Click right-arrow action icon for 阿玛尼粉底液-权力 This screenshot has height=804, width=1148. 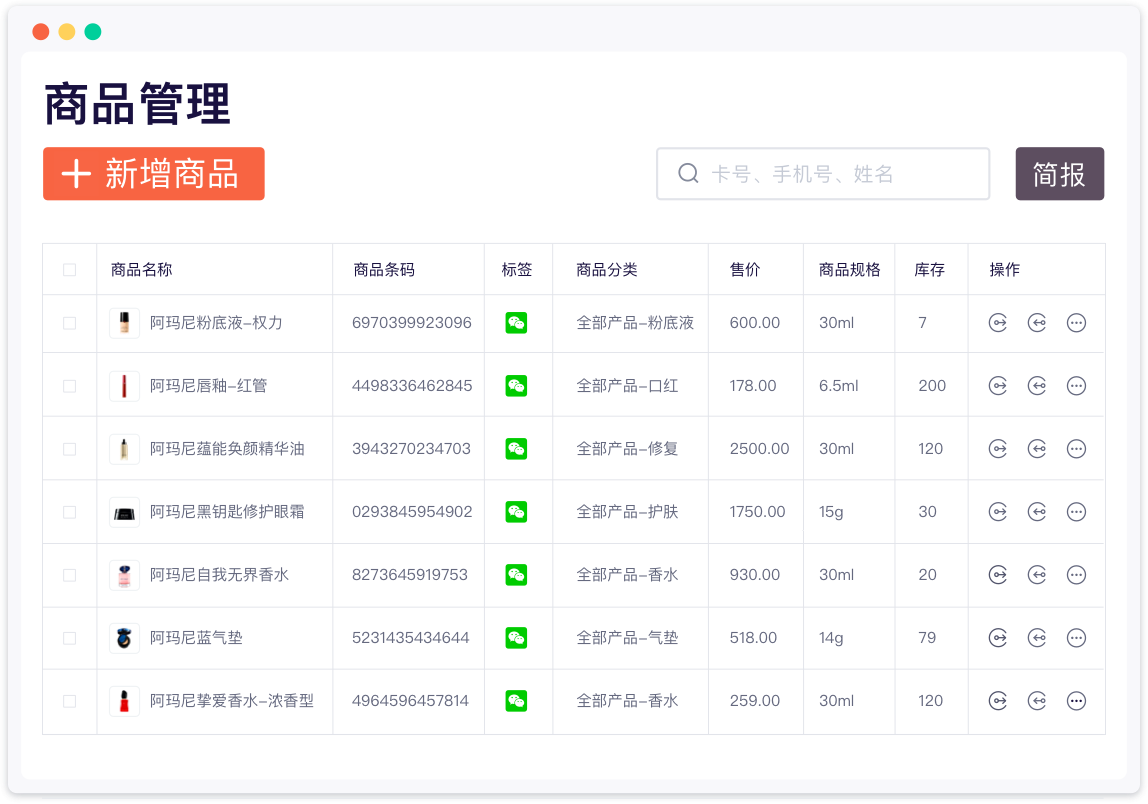[x=997, y=323]
